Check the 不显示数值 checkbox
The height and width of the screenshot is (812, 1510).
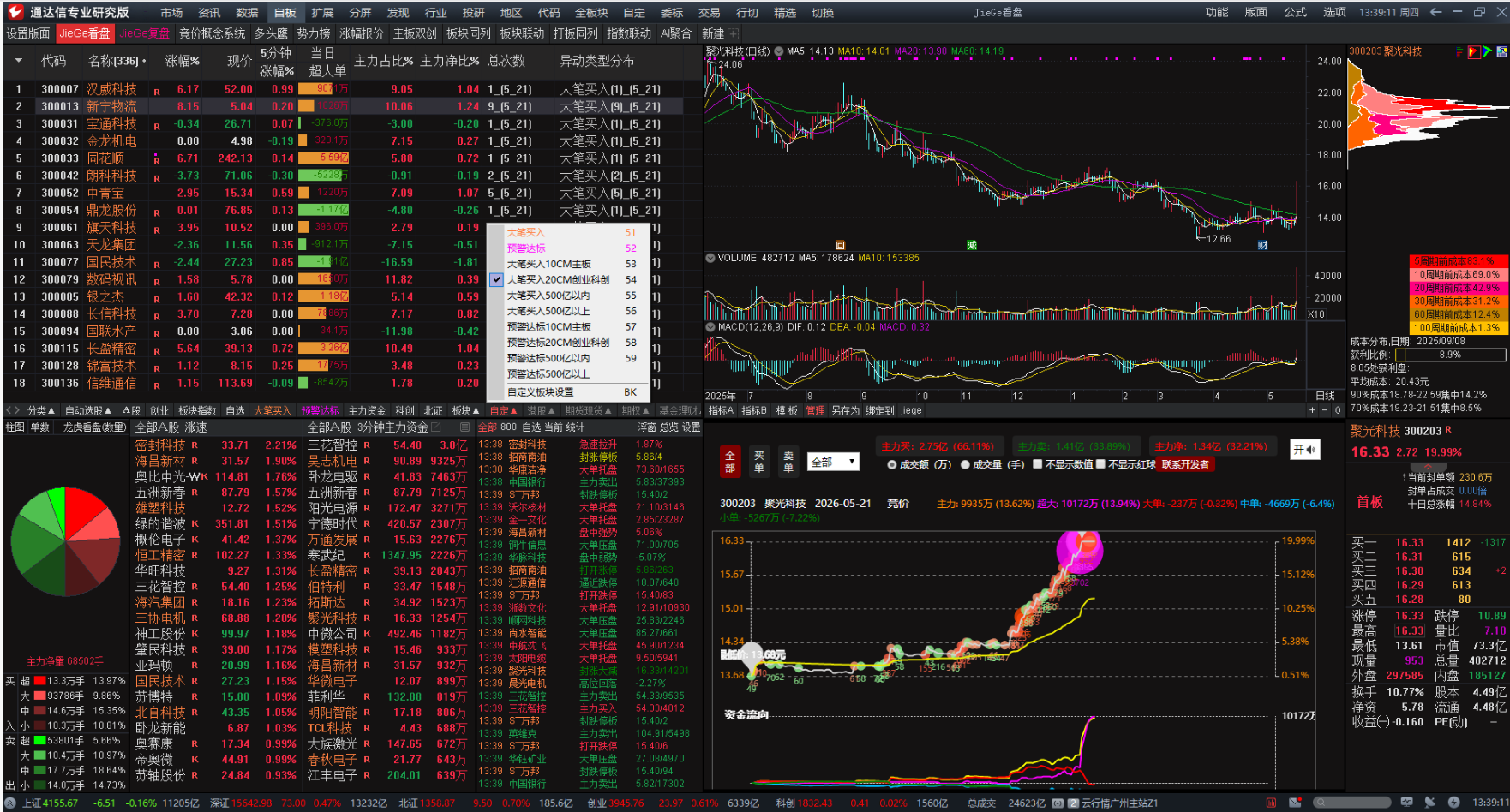pyautogui.click(x=1037, y=464)
